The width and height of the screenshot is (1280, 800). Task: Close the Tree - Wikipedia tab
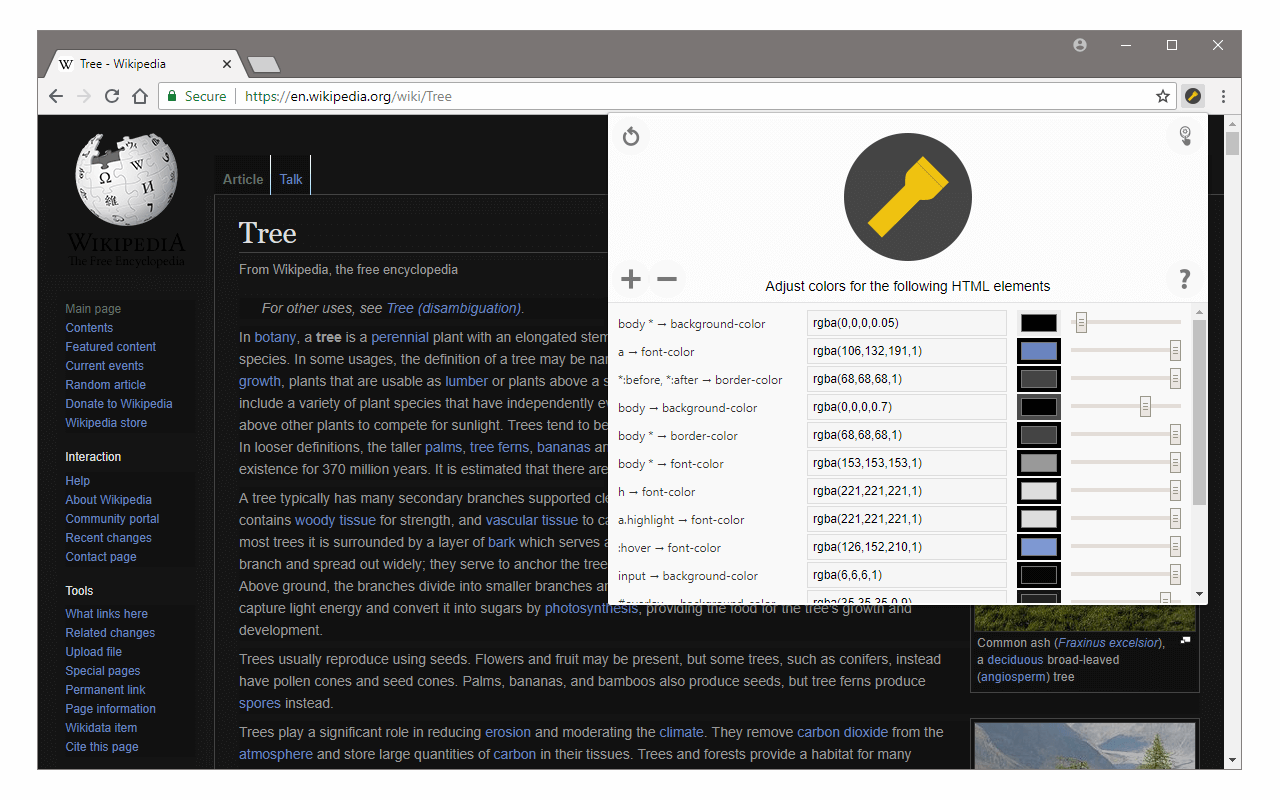(x=227, y=64)
